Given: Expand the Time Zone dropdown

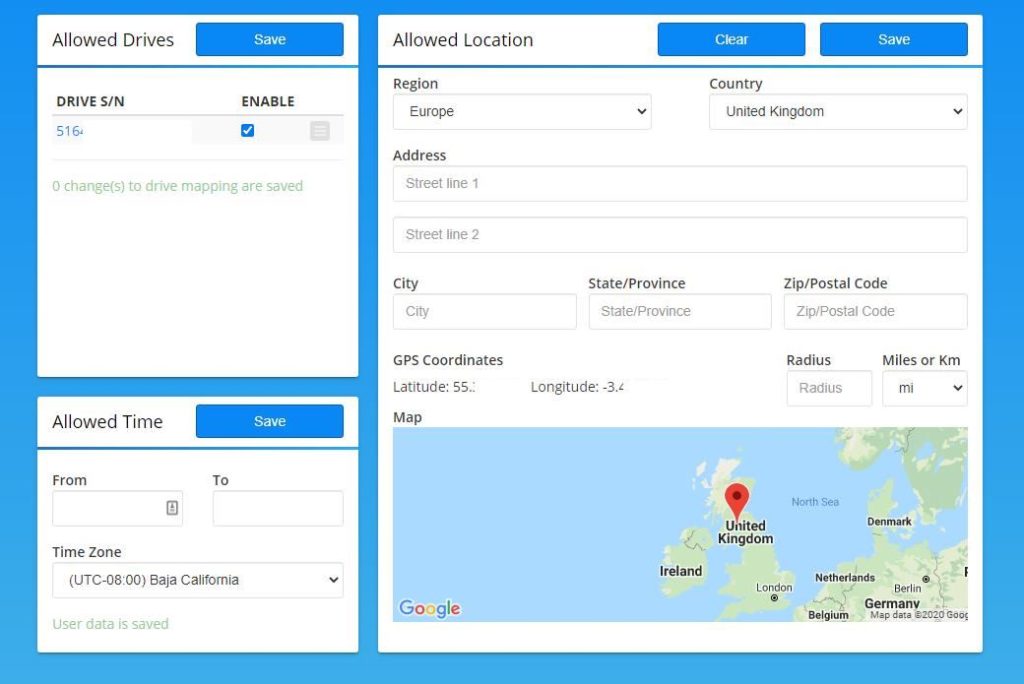Looking at the screenshot, I should [197, 580].
